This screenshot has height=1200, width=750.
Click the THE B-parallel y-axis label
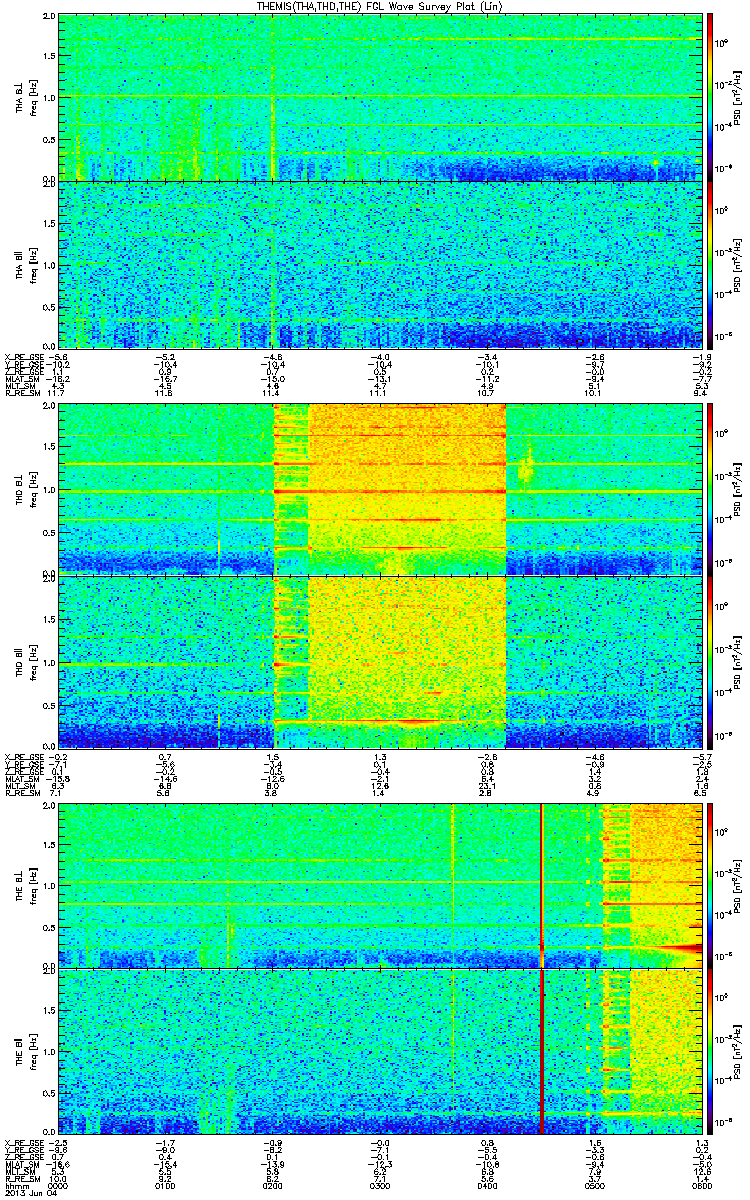20,1052
